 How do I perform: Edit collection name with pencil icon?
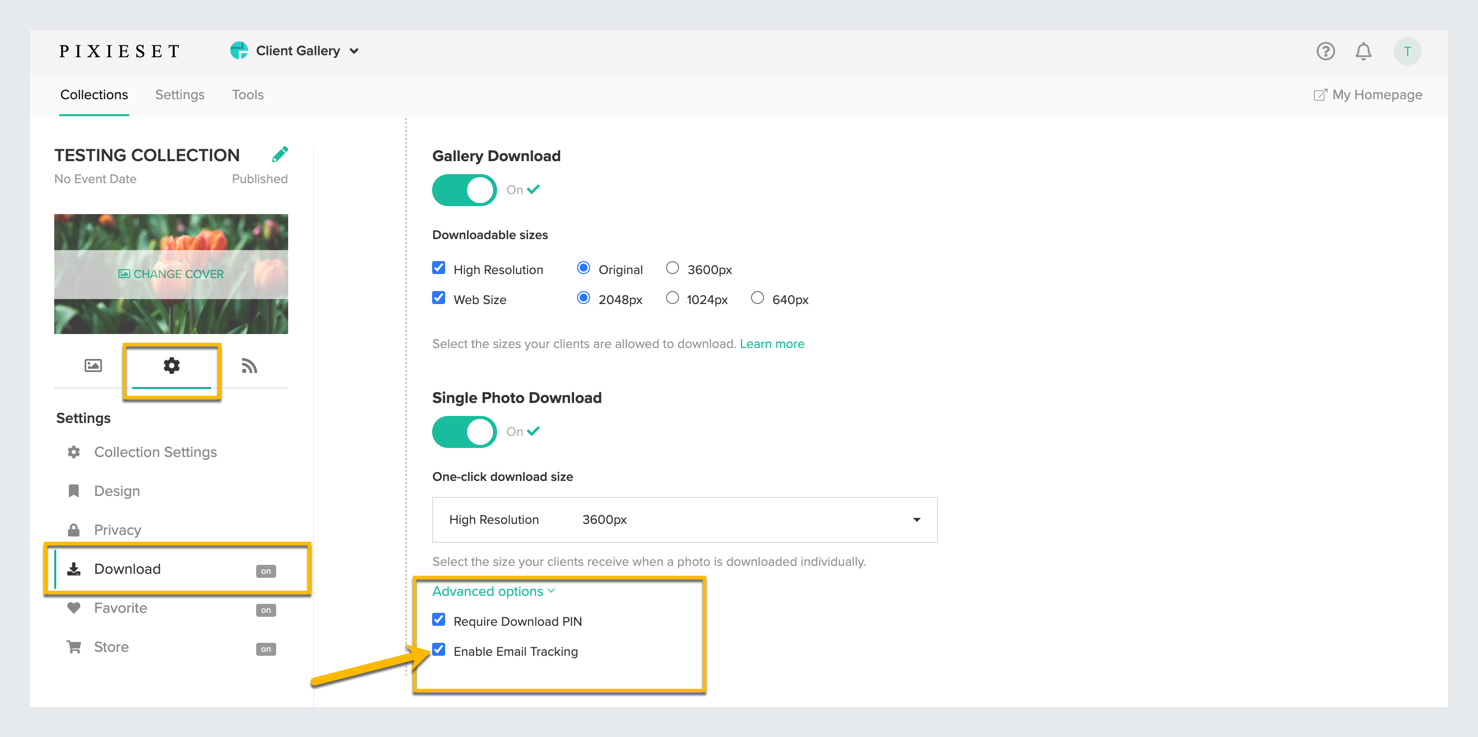pos(280,154)
